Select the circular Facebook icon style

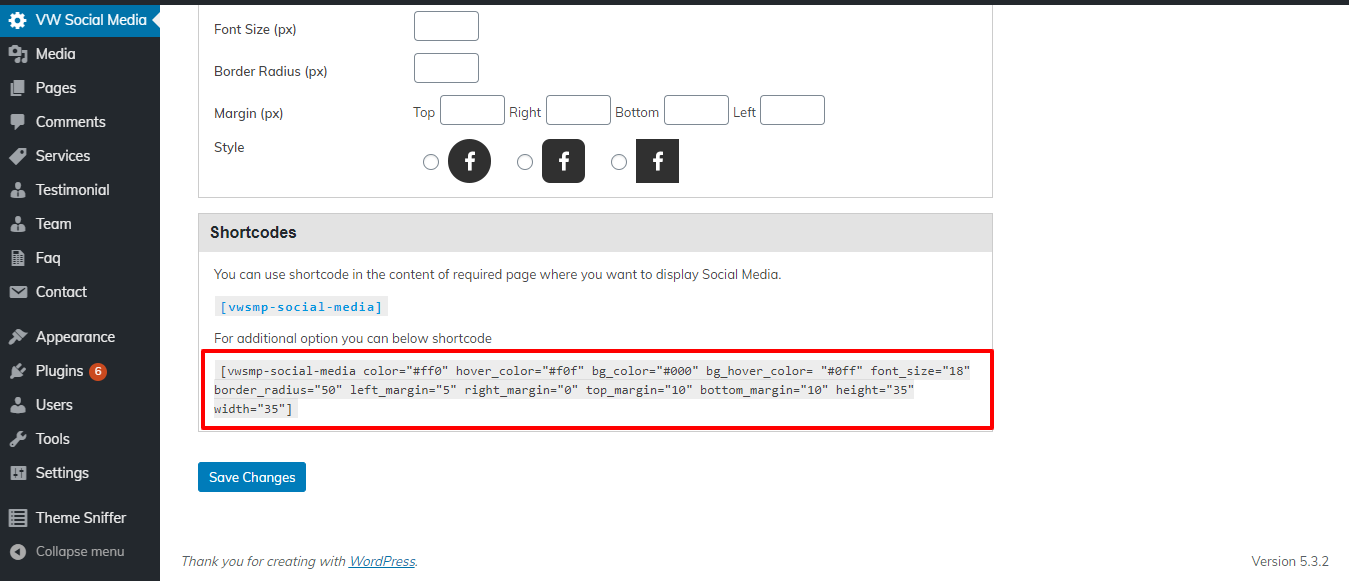click(x=431, y=162)
